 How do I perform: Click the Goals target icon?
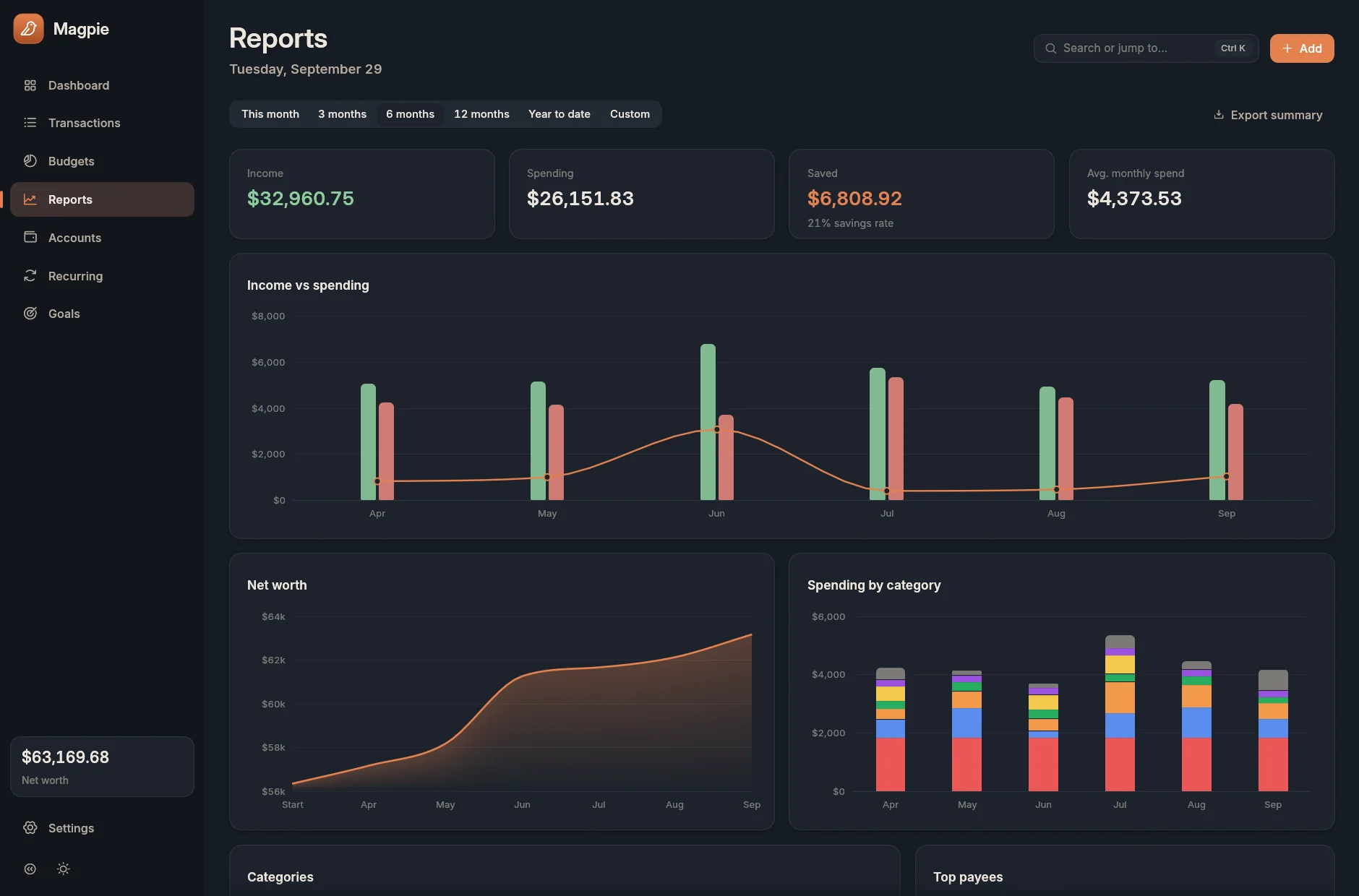pos(30,314)
